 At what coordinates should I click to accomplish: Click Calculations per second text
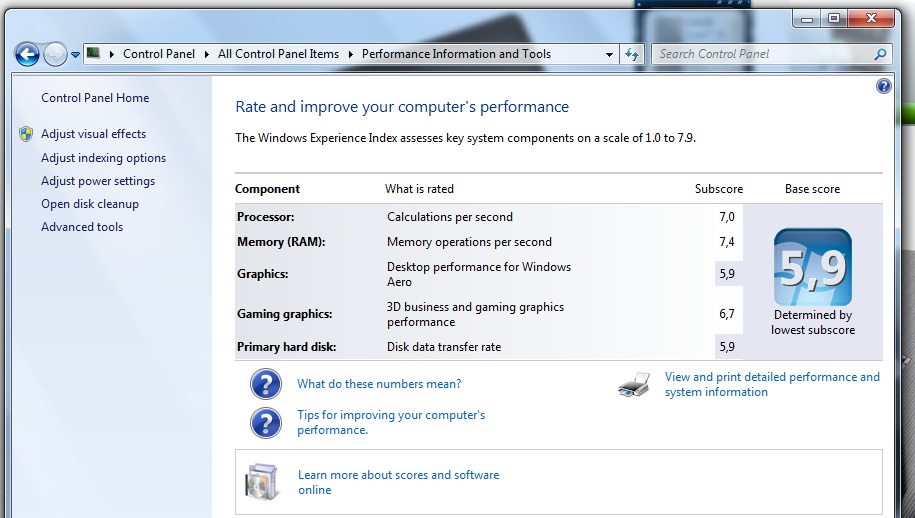[450, 217]
